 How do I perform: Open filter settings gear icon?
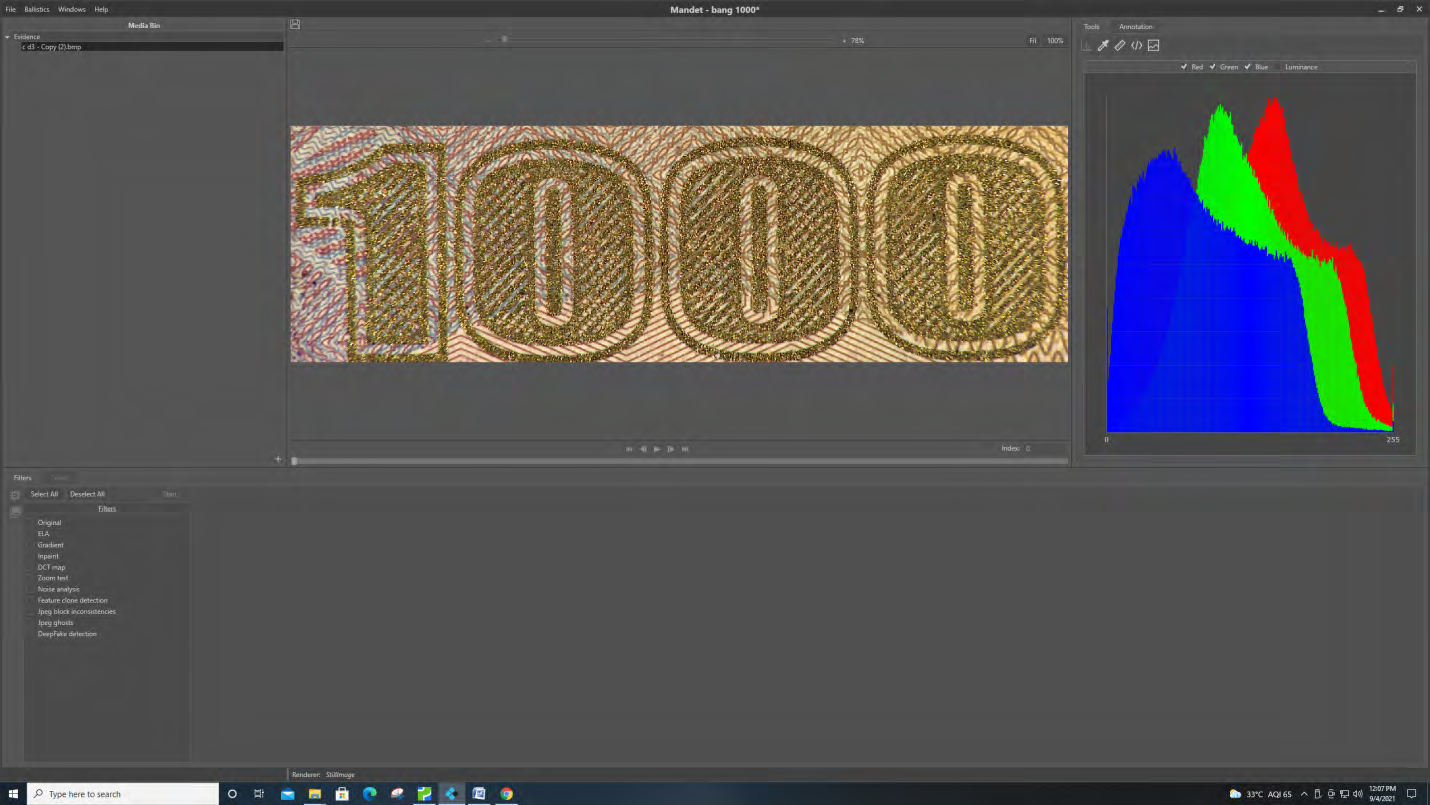click(x=15, y=495)
